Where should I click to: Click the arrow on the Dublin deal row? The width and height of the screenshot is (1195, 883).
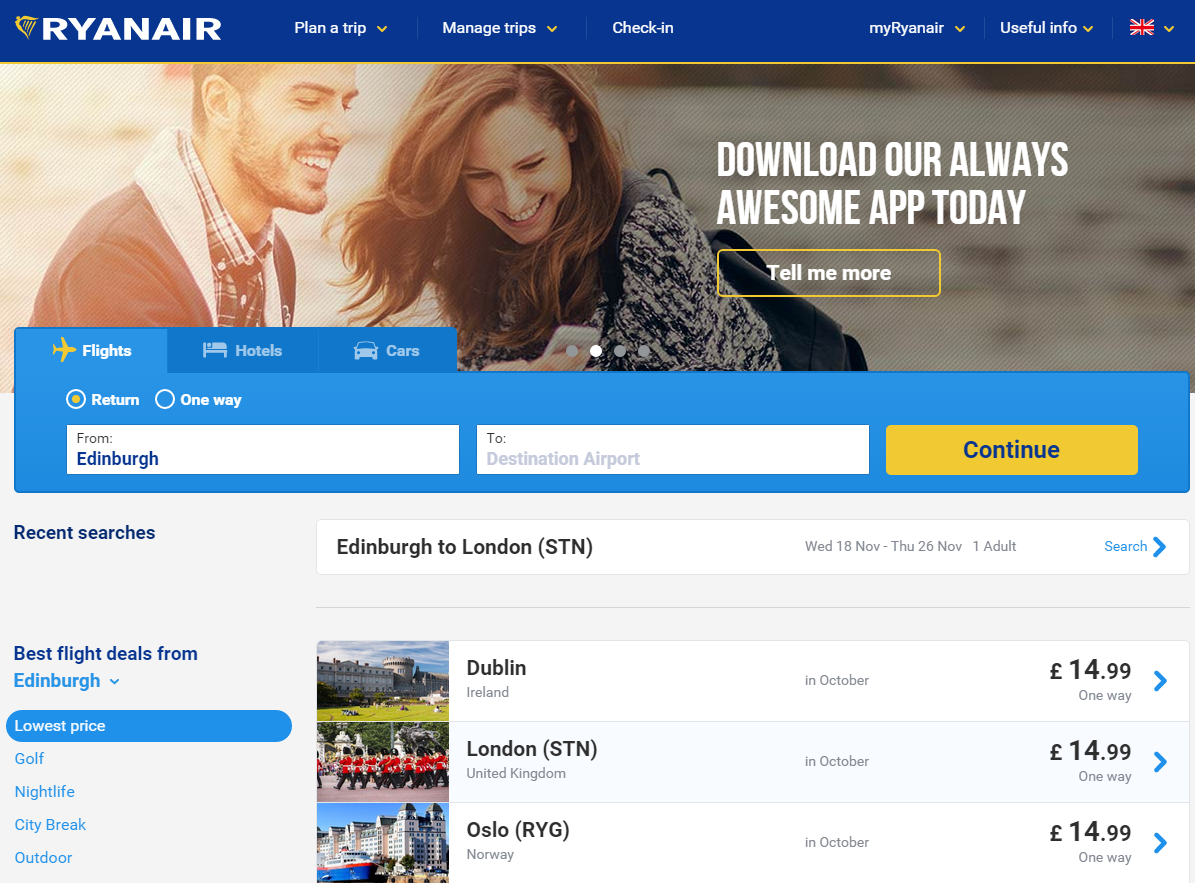(x=1160, y=680)
